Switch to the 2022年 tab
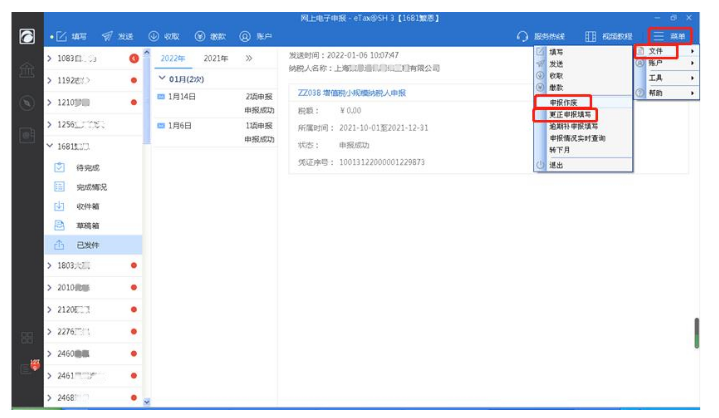The width and height of the screenshot is (719, 418). point(172,58)
